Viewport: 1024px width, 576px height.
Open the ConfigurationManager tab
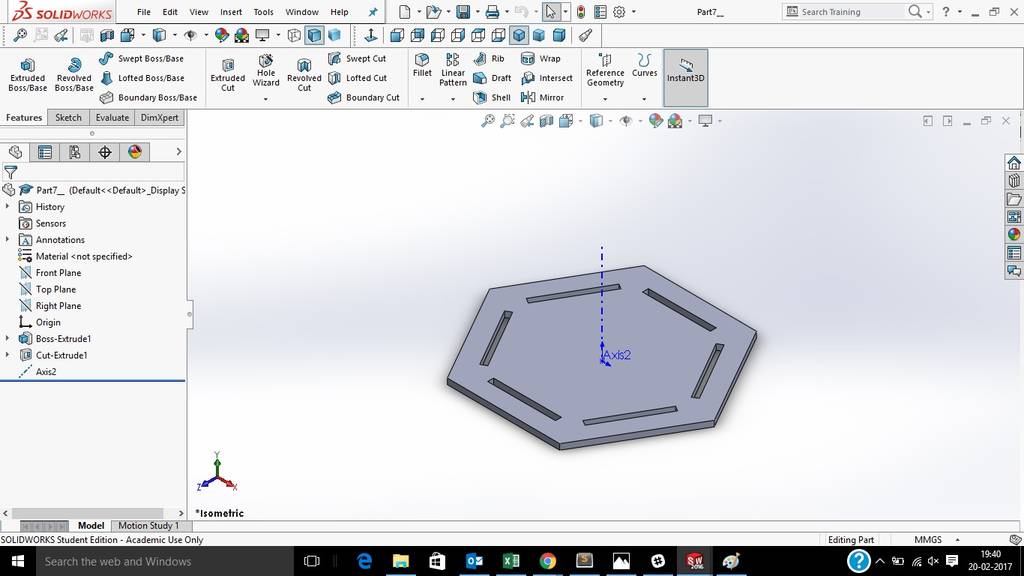point(75,152)
